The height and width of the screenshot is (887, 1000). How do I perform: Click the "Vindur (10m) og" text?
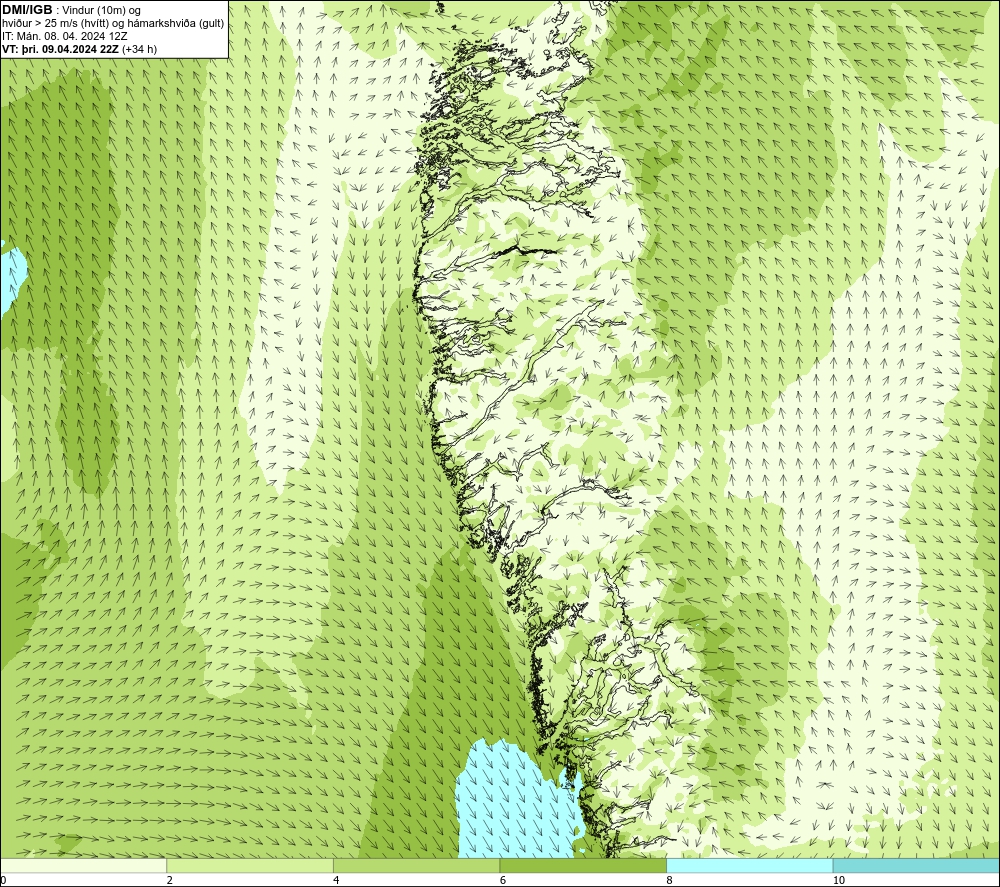click(101, 10)
